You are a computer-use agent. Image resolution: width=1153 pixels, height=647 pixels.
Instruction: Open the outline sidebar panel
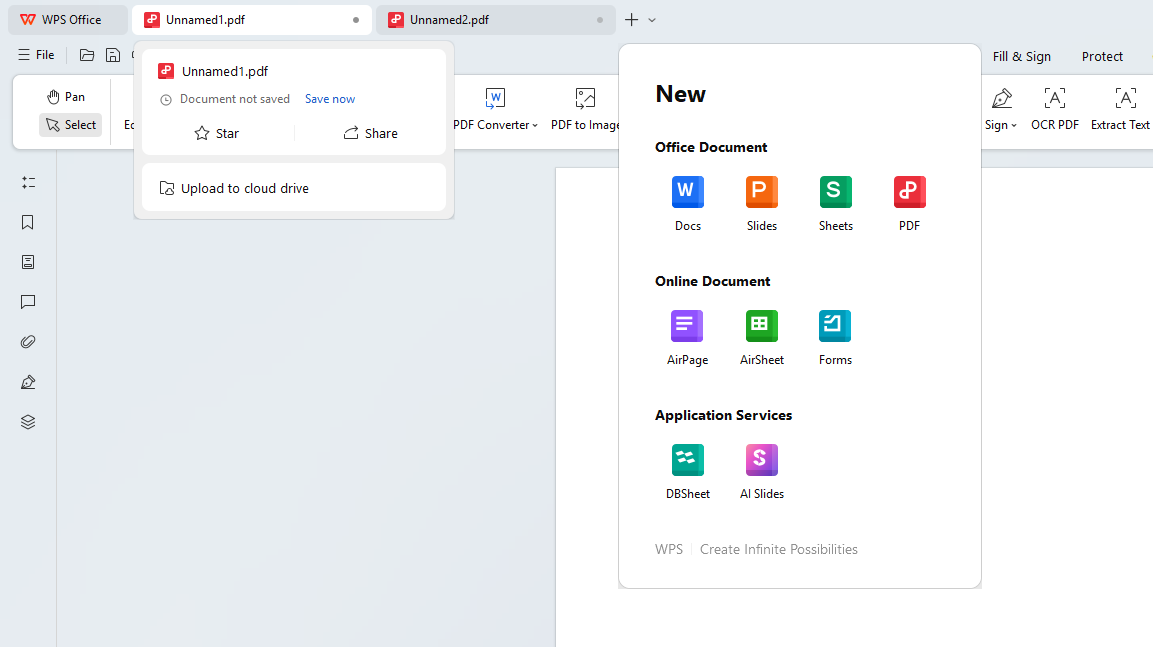(x=28, y=182)
